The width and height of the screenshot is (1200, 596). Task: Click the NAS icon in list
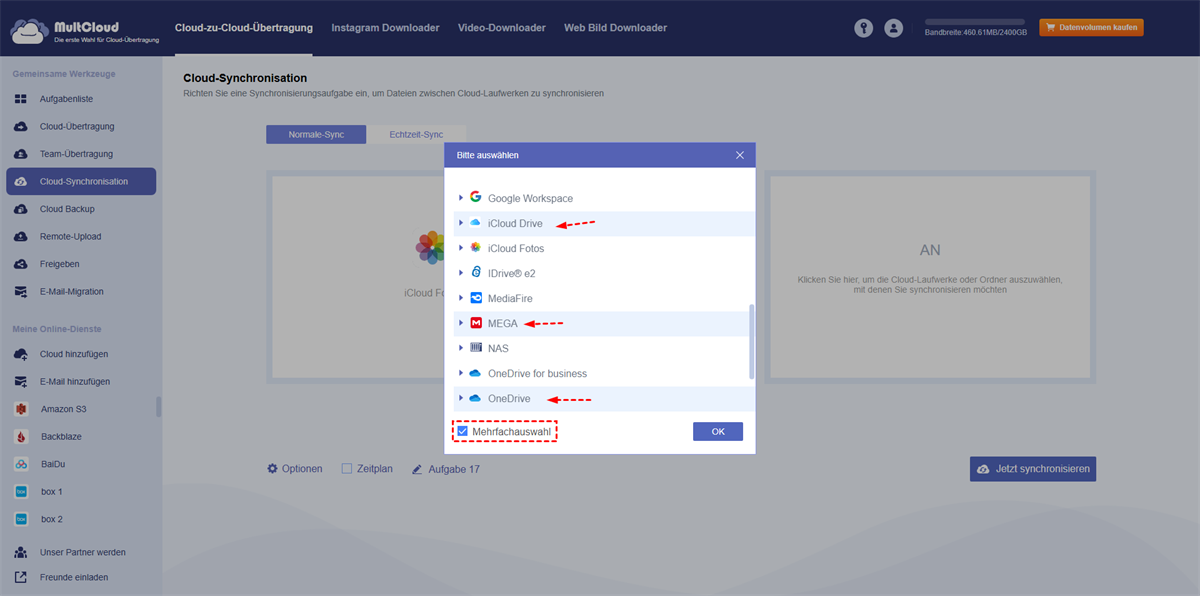coord(475,348)
